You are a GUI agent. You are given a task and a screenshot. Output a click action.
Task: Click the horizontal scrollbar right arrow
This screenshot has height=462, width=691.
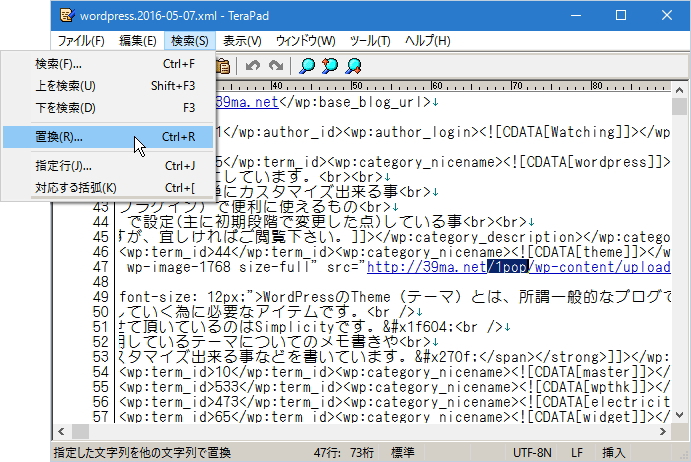click(663, 432)
